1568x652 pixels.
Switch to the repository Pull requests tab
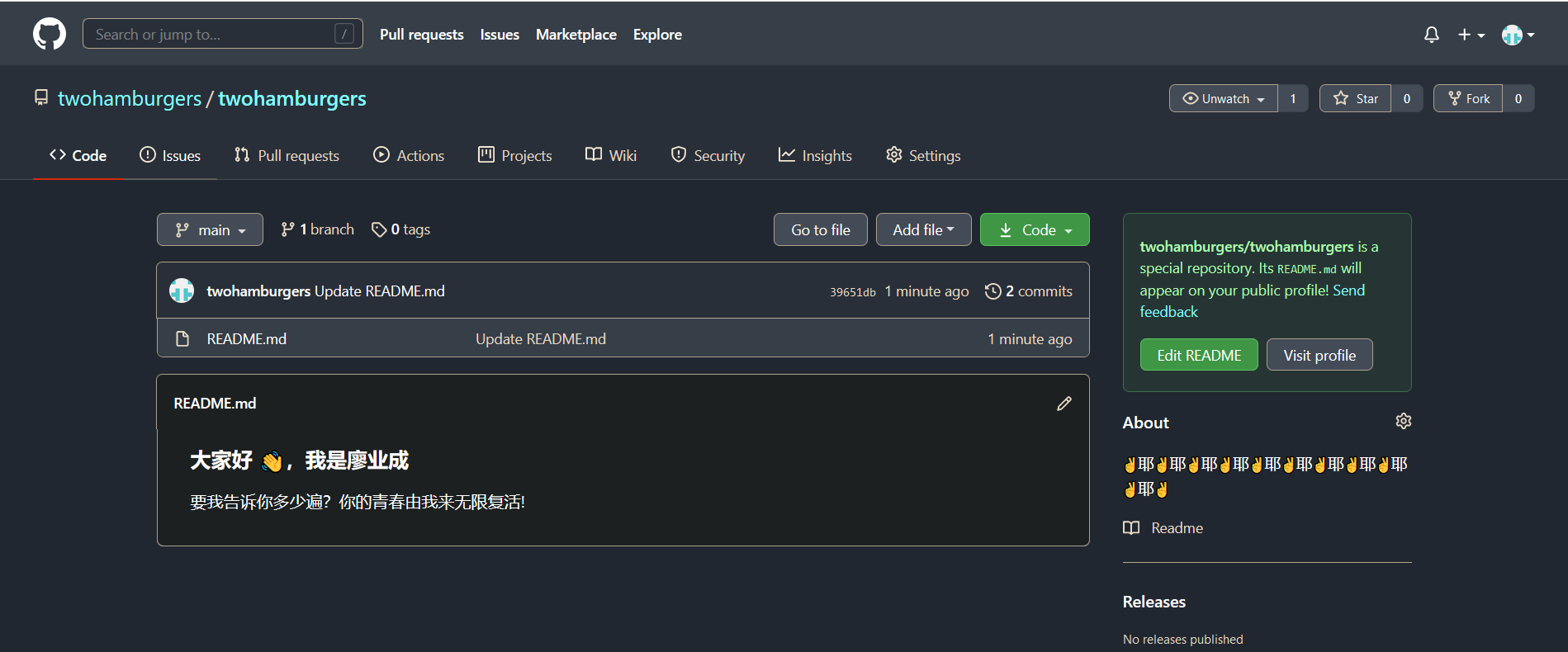click(x=287, y=155)
